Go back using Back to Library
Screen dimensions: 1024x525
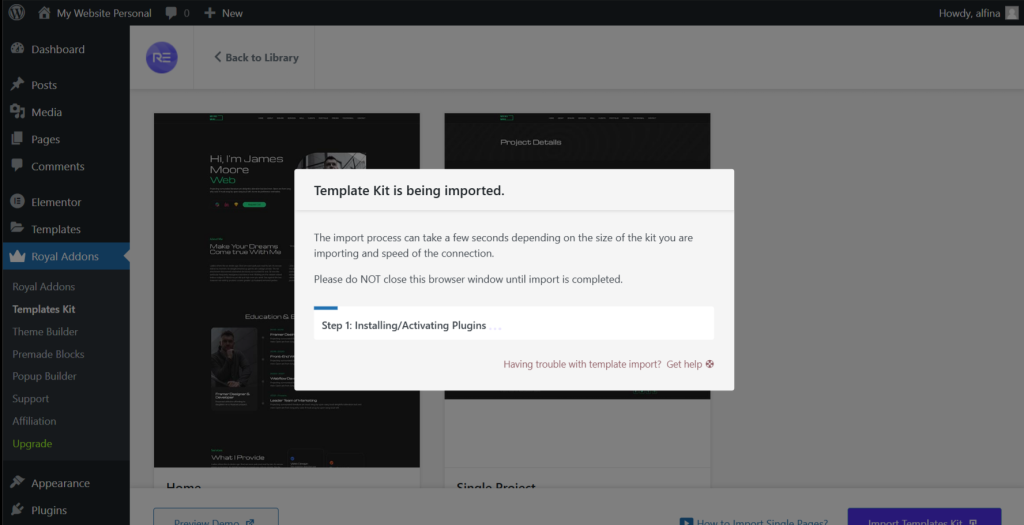(256, 58)
